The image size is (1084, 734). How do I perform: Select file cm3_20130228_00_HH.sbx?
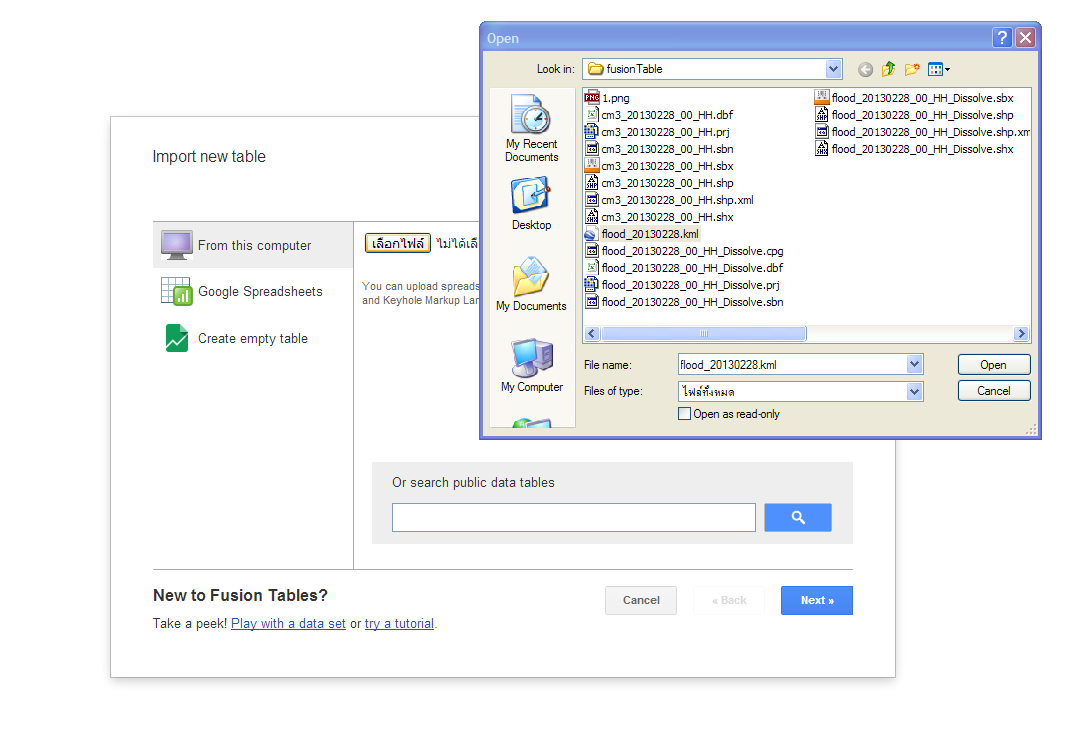click(660, 167)
